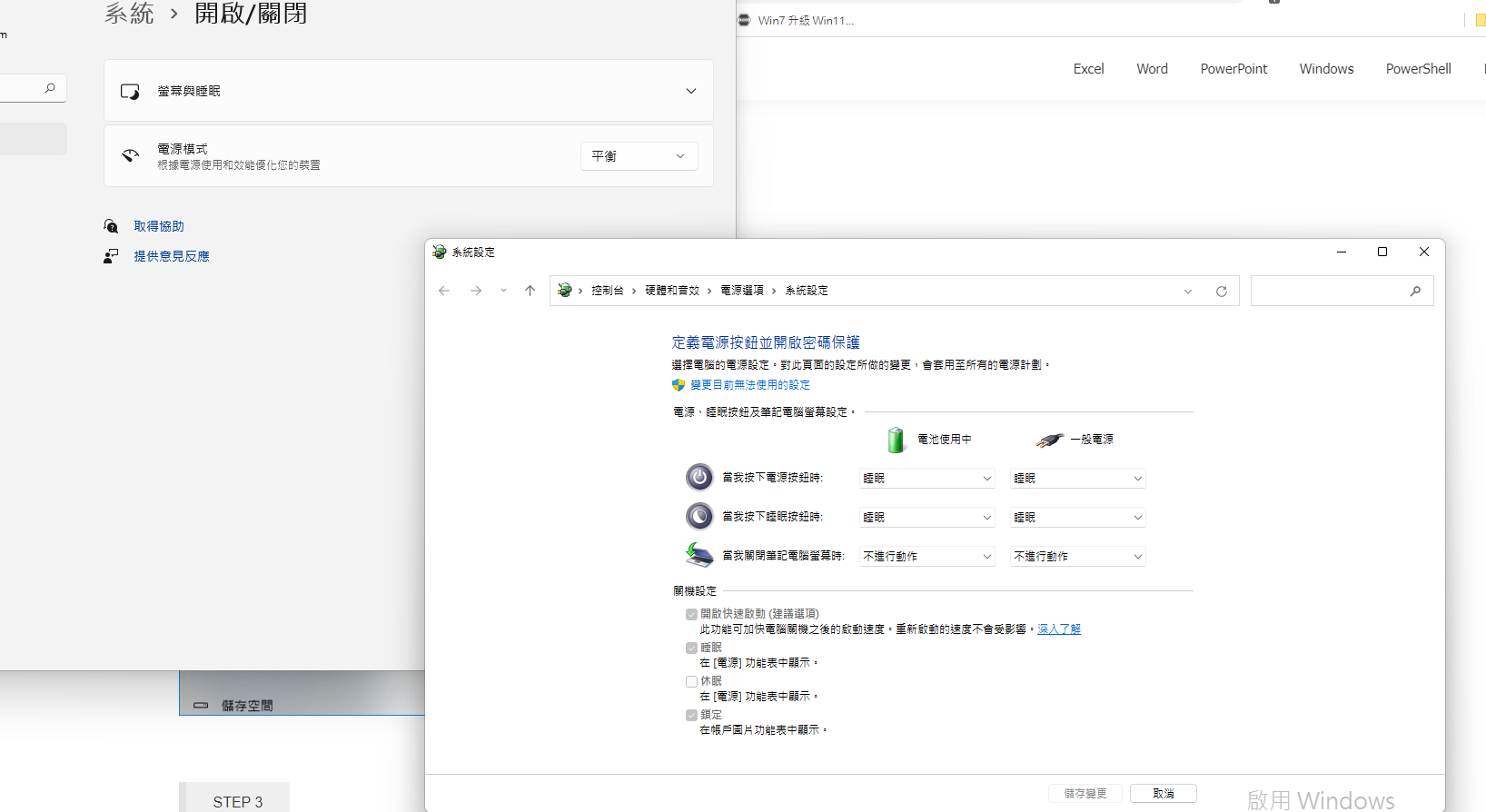This screenshot has height=812, width=1486.
Task: Select PowerShell in the site navigation
Action: click(1418, 69)
